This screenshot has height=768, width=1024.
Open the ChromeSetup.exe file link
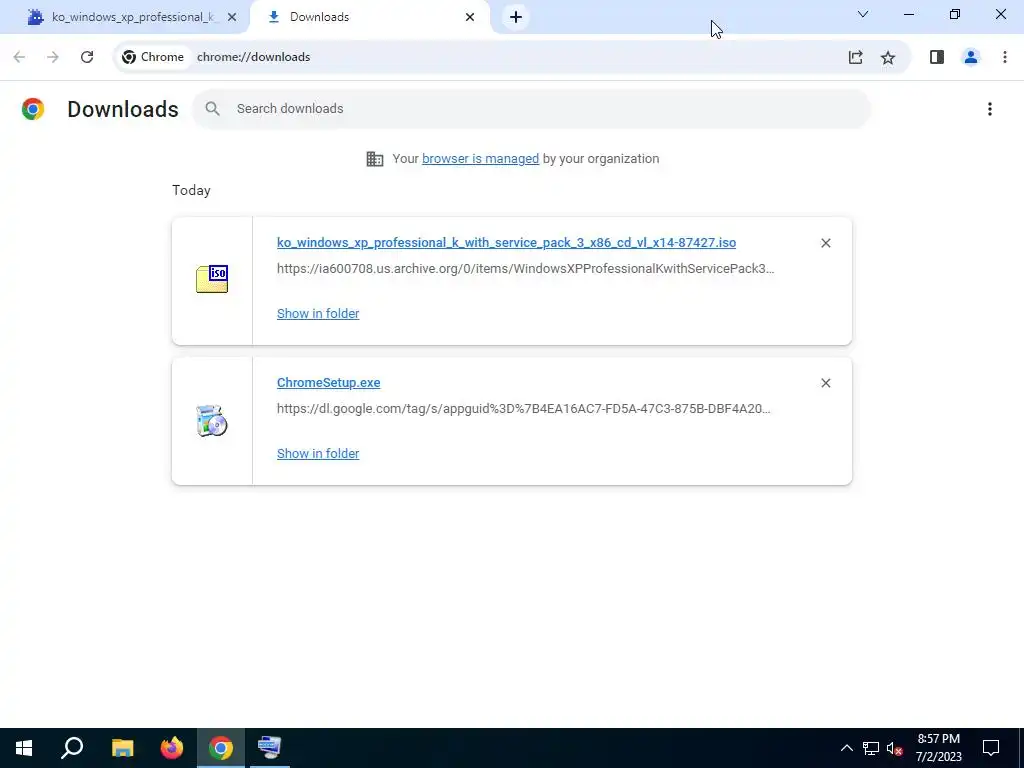pyautogui.click(x=328, y=383)
